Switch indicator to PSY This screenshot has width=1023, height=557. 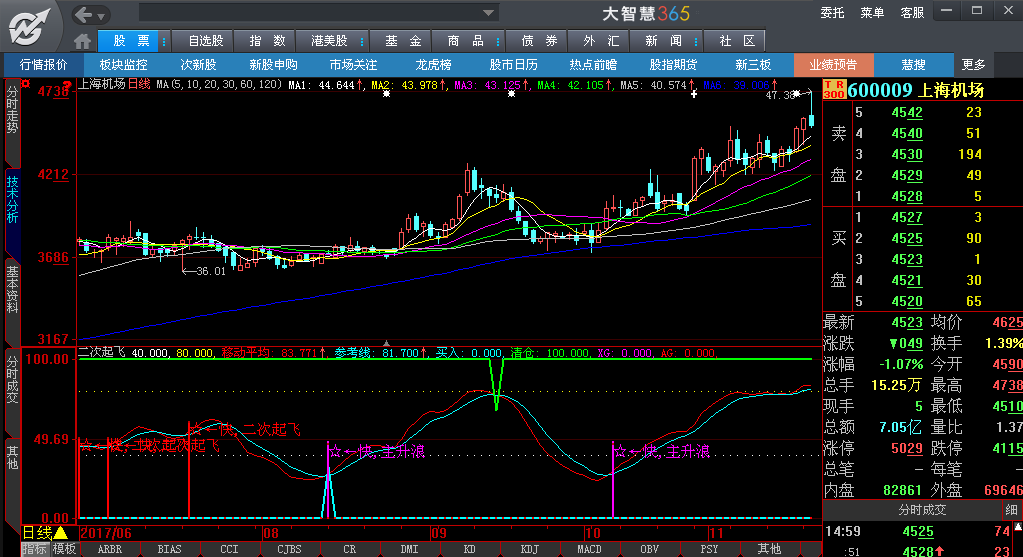click(709, 549)
